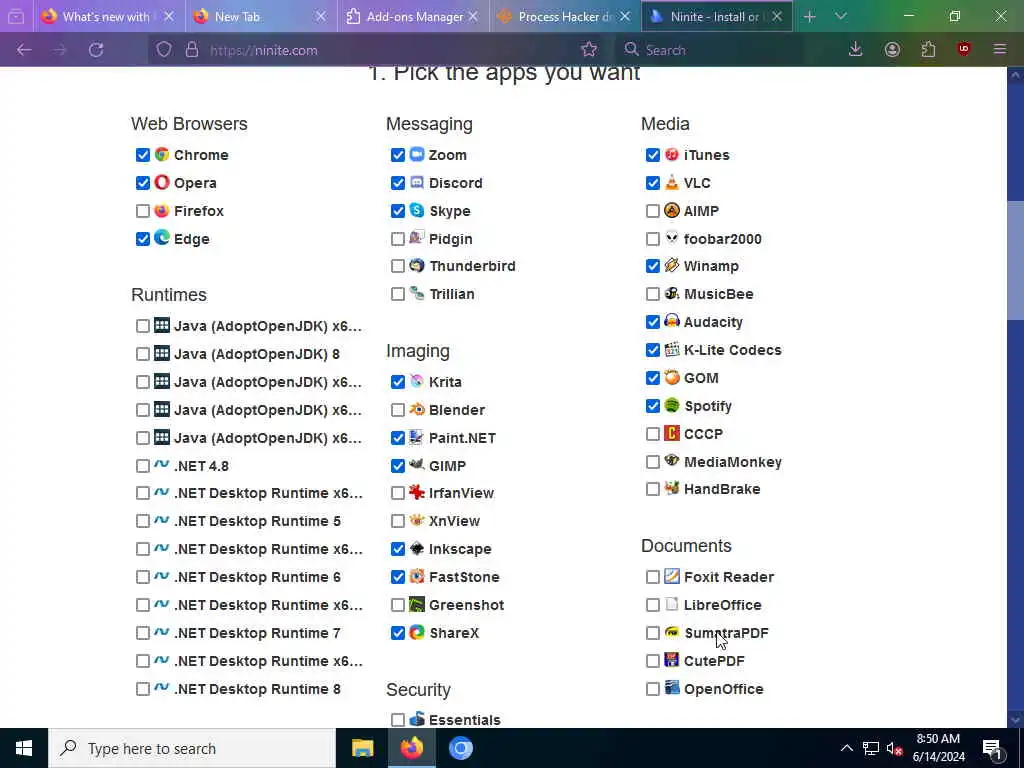Screen dimensions: 1024x768
Task: Check the Java (AdoptOpenJDK) 8 checkbox
Action: coord(142,354)
